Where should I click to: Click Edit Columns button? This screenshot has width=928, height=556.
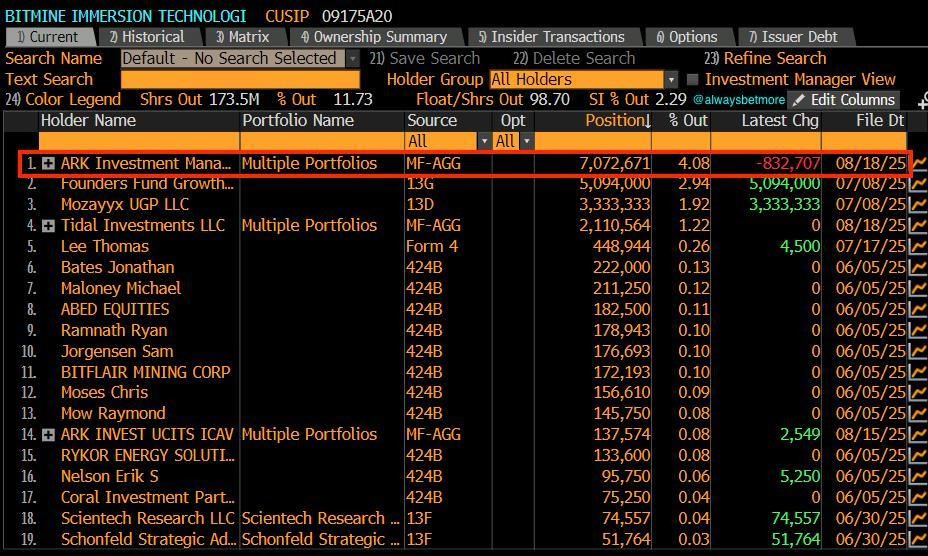click(845, 100)
